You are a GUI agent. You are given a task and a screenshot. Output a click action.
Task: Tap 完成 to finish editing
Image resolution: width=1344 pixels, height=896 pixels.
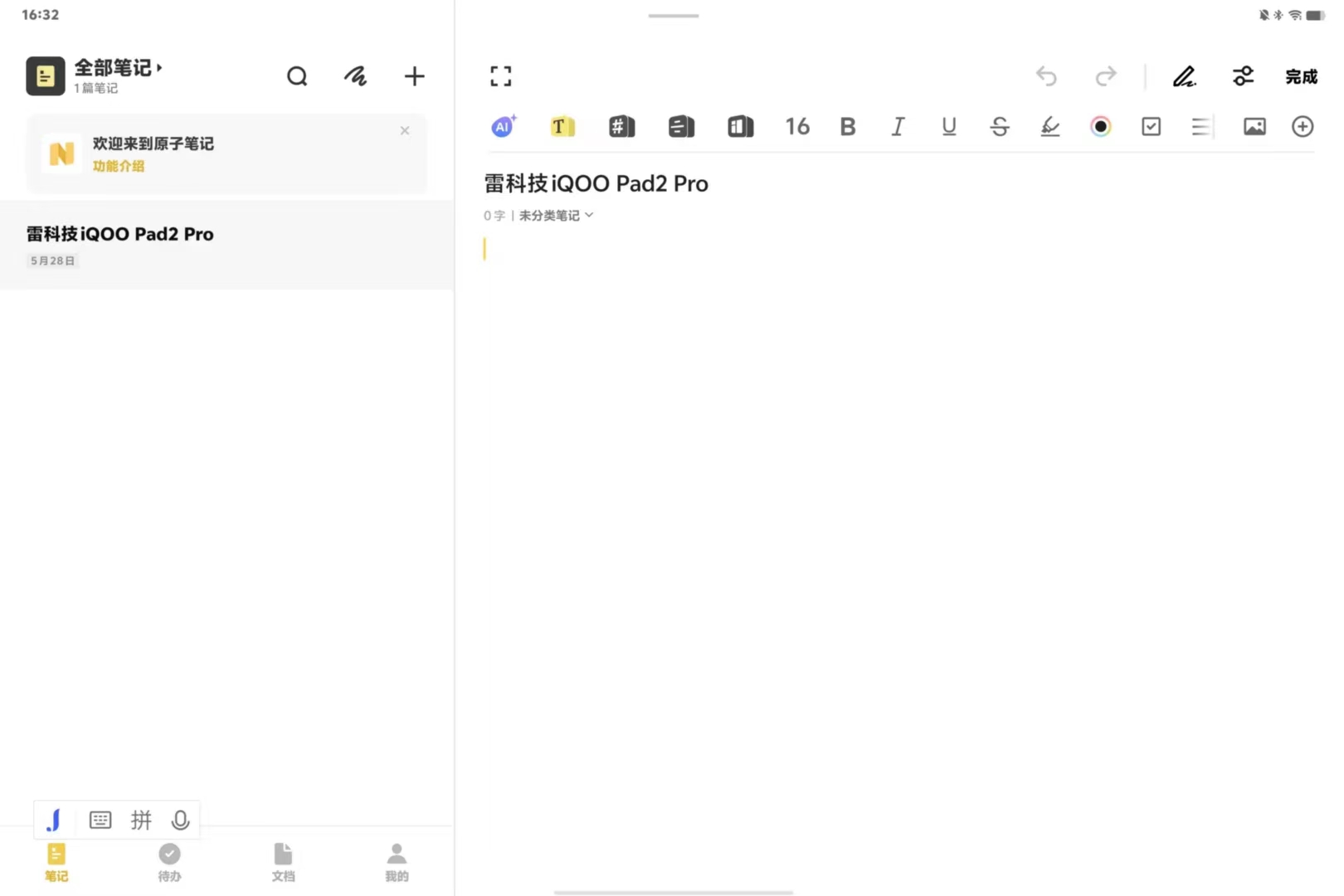click(x=1301, y=76)
